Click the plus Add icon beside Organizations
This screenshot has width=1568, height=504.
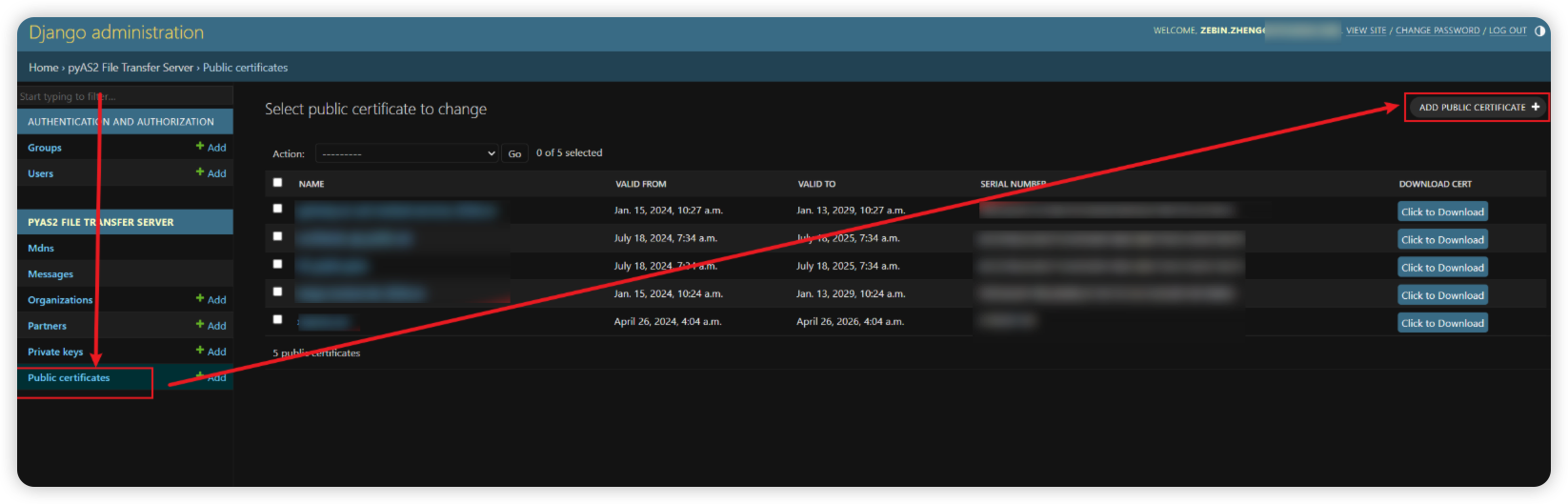click(x=211, y=299)
